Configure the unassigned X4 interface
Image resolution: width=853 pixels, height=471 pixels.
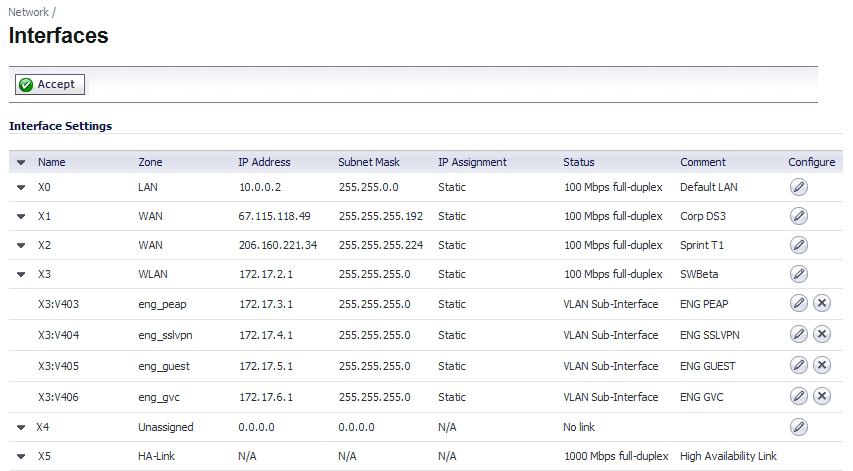click(799, 427)
